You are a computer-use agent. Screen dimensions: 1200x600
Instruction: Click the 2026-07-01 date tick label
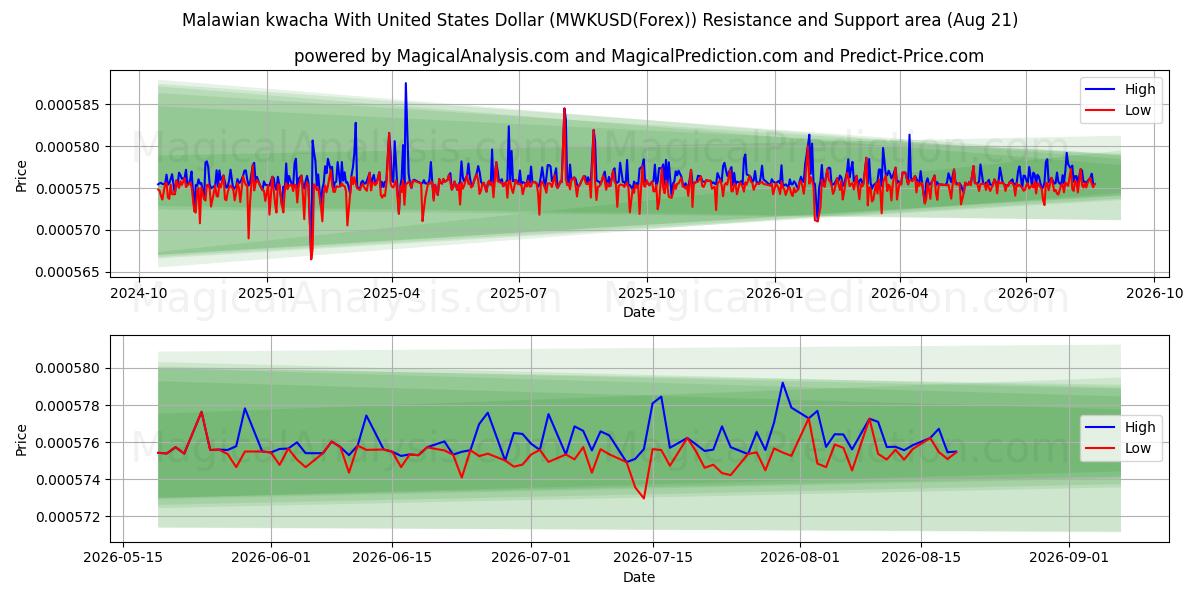tap(531, 558)
